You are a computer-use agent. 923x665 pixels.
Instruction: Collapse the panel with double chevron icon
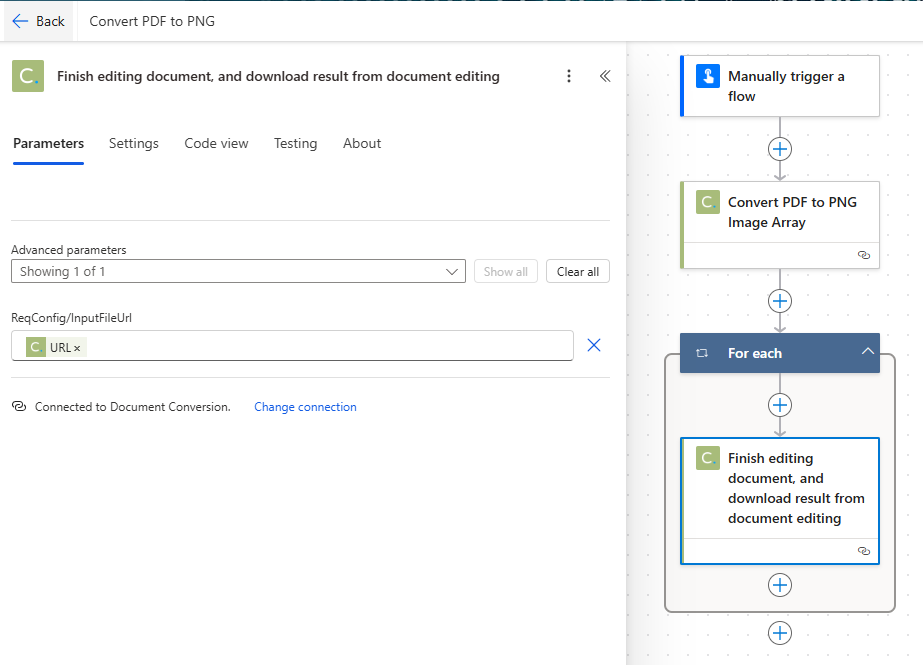(x=605, y=76)
